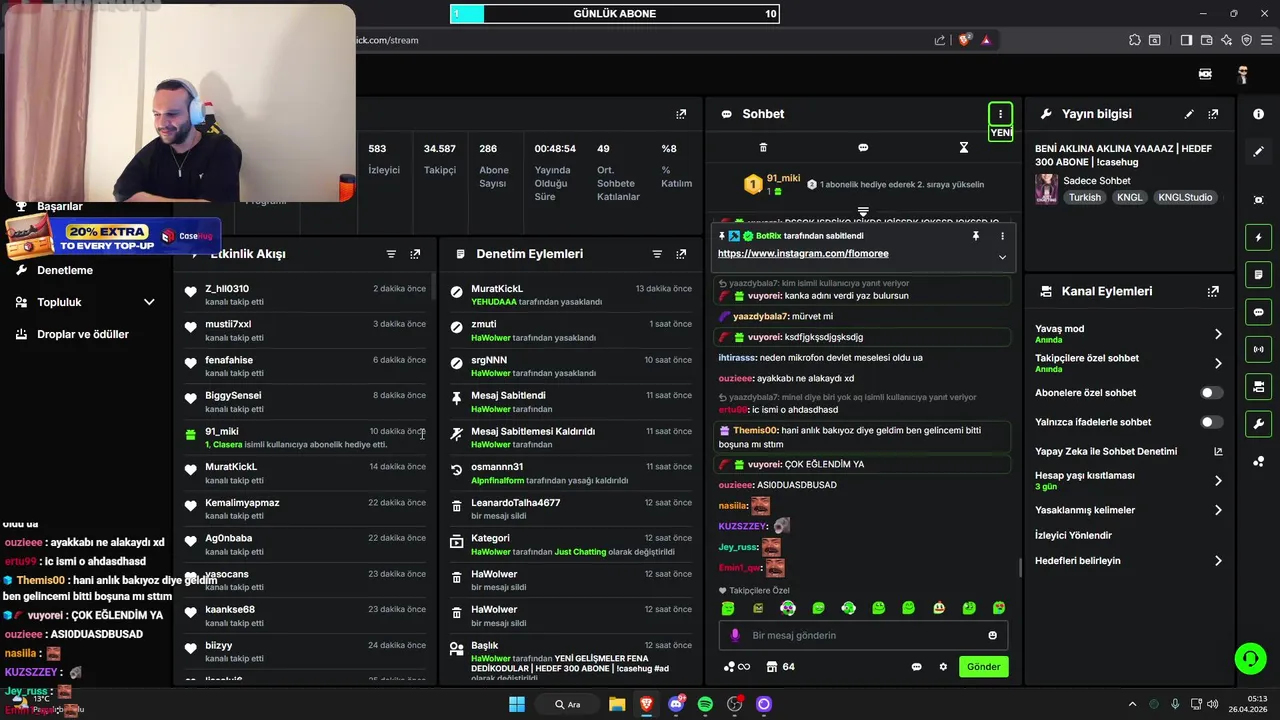Click the Brave shields icon in the address bar
This screenshot has height=720, width=1280.
964,40
